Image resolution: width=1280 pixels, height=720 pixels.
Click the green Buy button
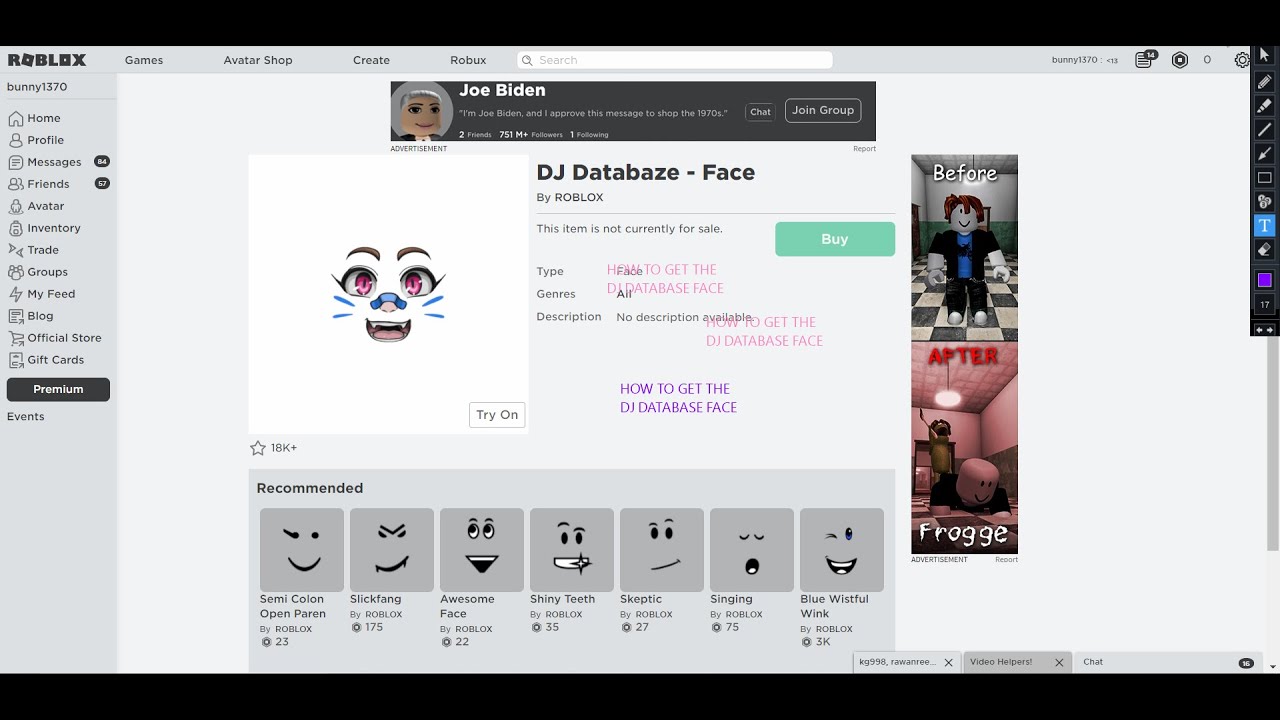[x=835, y=239]
